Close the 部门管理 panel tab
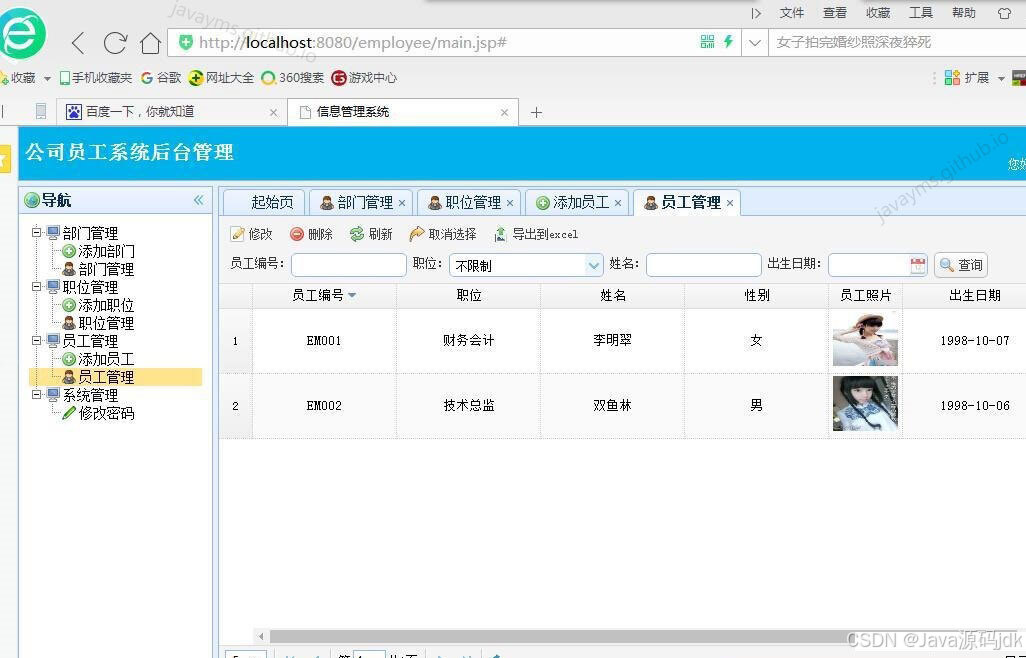The height and width of the screenshot is (658, 1026). (x=402, y=203)
